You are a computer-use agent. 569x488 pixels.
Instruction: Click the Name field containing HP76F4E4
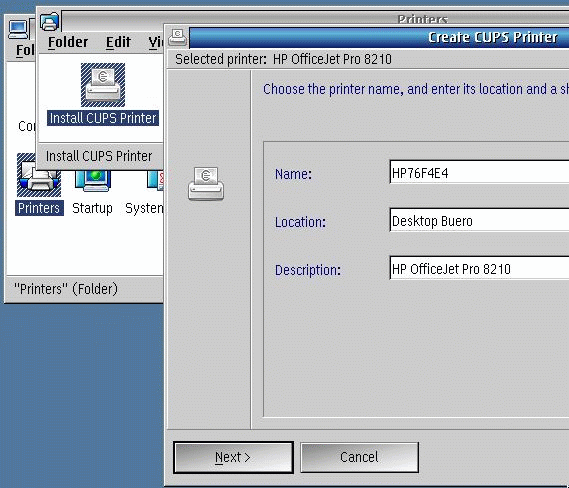[479, 172]
